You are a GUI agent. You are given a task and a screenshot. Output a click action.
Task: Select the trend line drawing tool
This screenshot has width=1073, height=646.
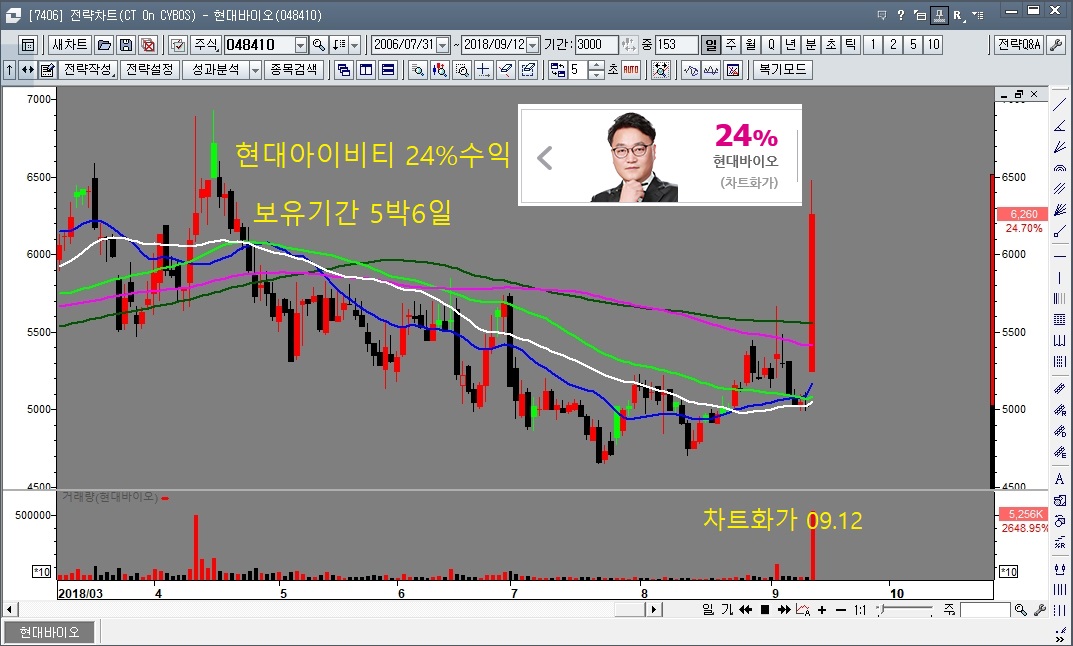pyautogui.click(x=1060, y=104)
